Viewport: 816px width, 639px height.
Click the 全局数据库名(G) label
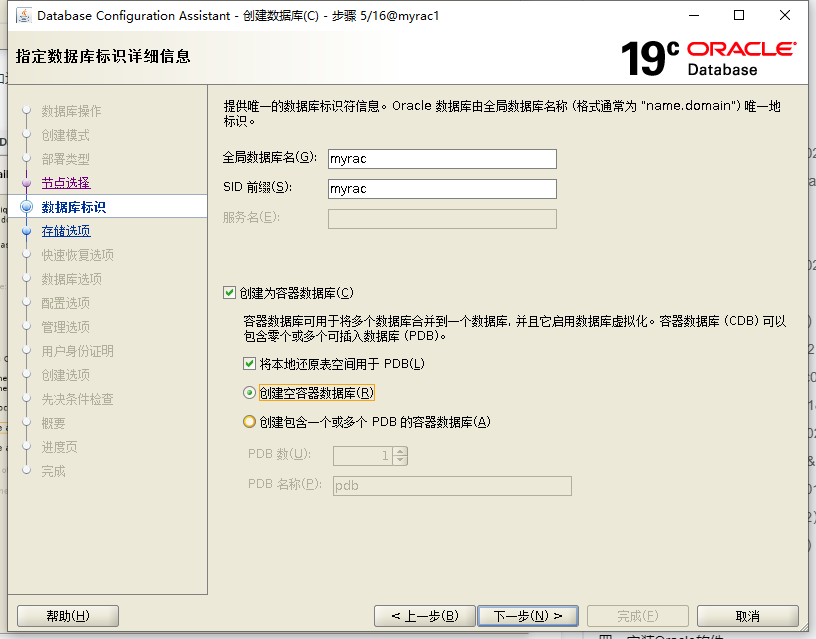point(270,157)
